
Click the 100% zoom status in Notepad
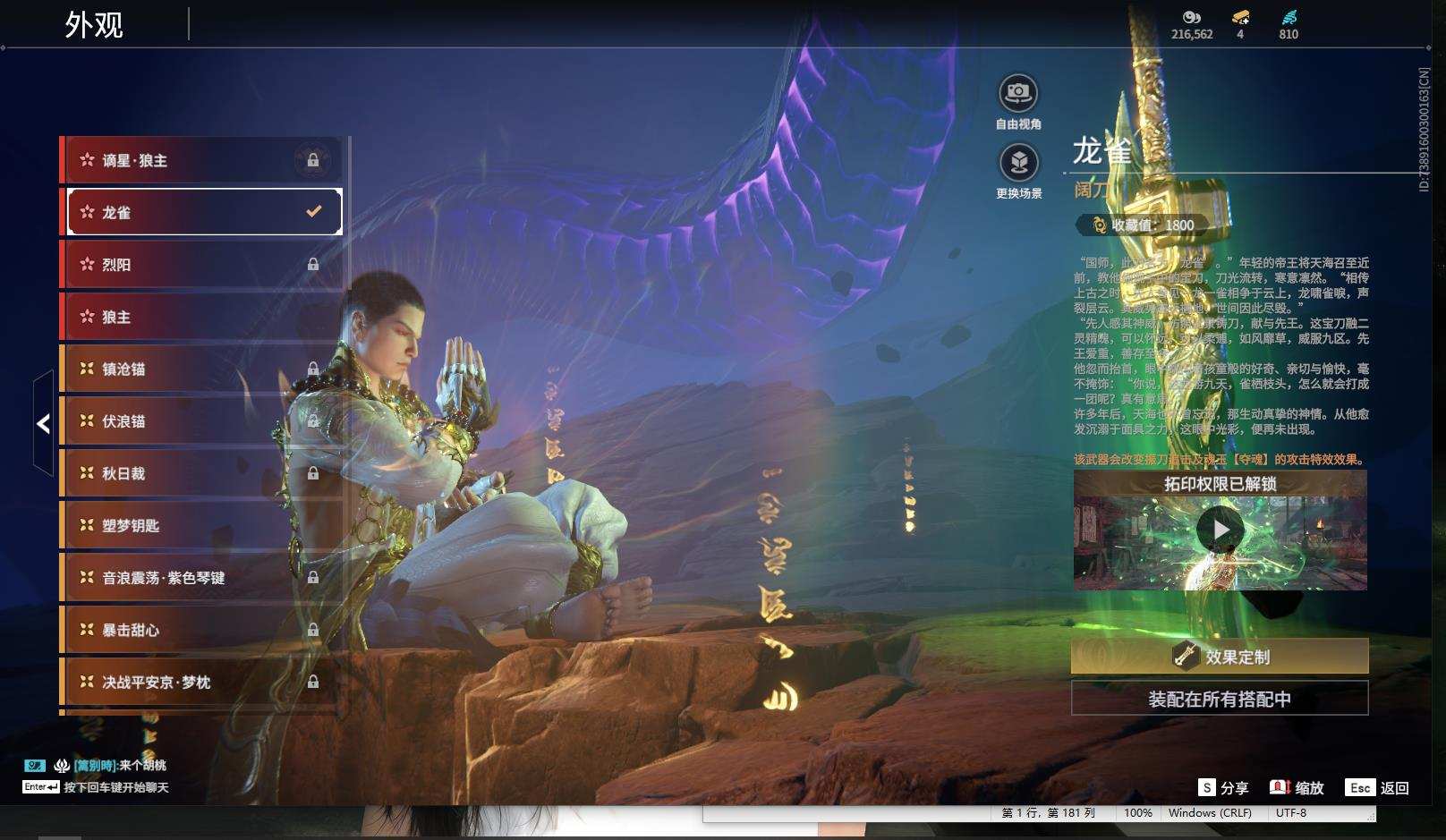pos(1138,813)
